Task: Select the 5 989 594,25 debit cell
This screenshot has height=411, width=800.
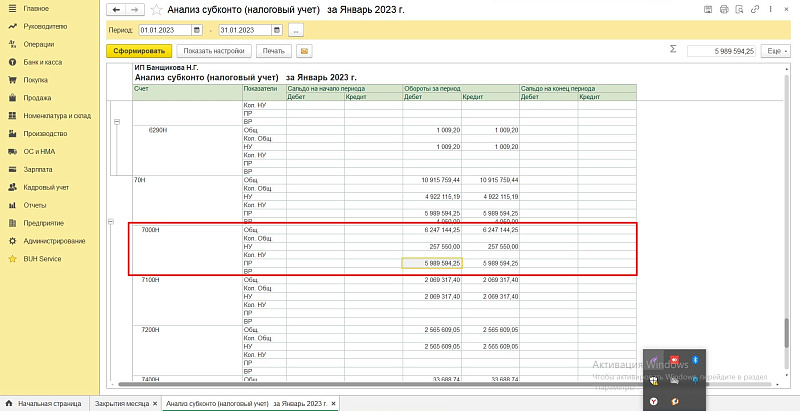Action: [x=432, y=263]
